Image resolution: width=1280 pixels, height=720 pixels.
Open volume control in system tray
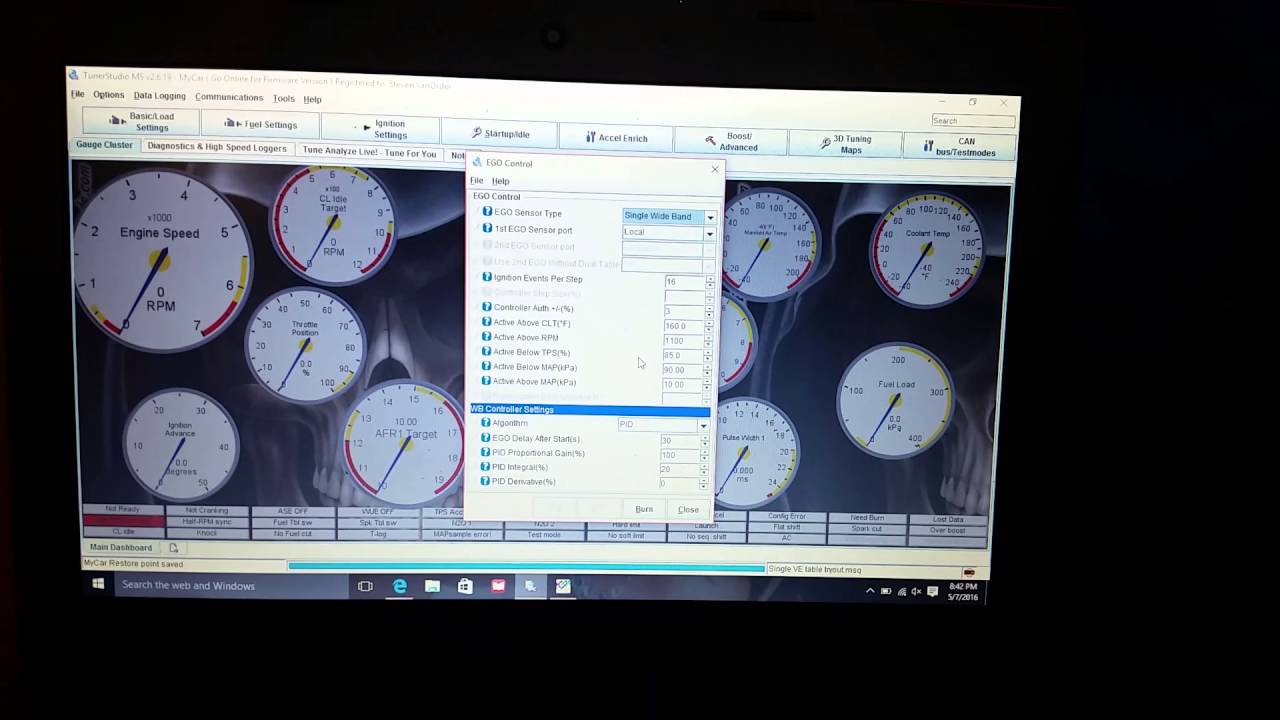(x=916, y=592)
